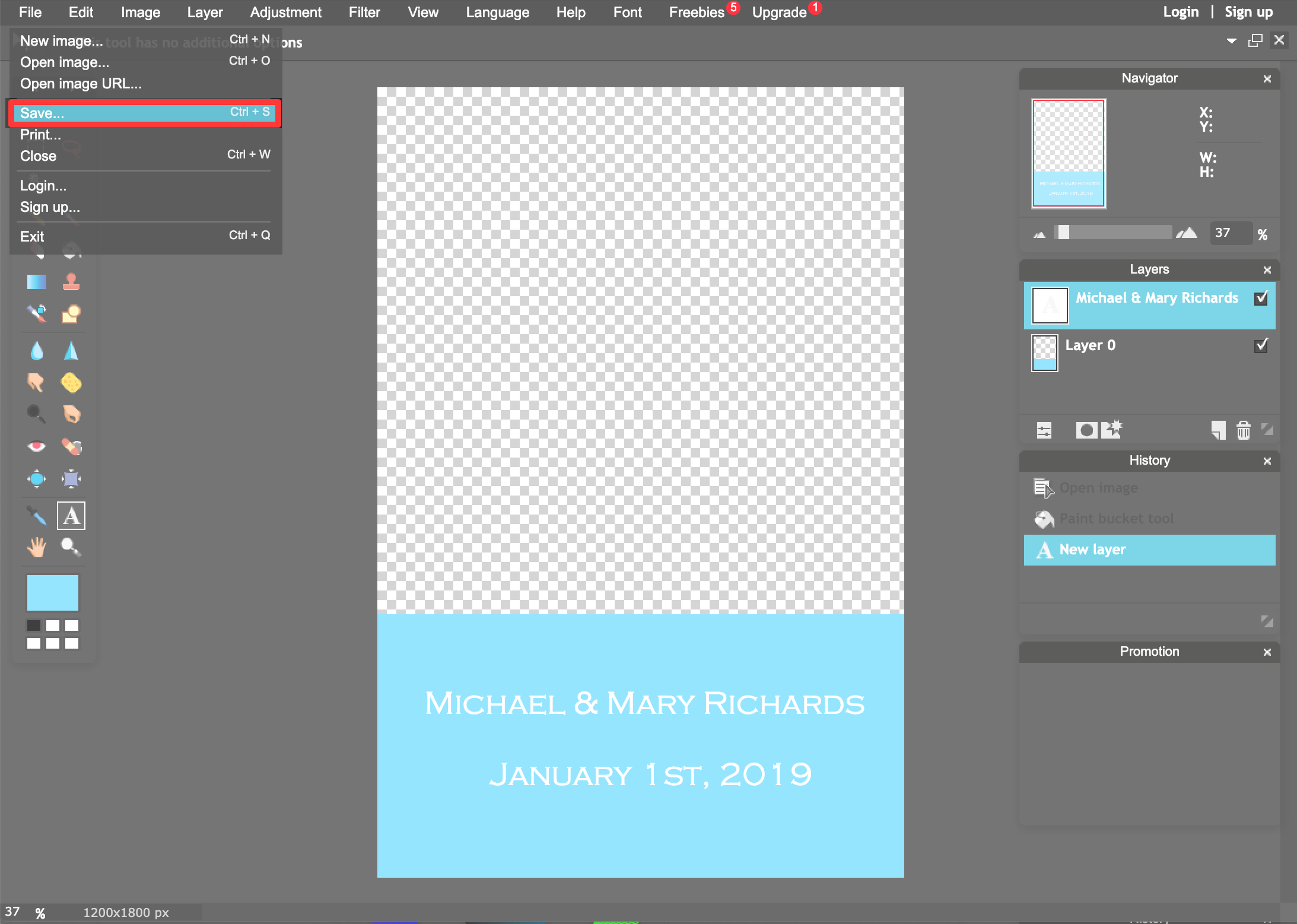Click the Sign up link at top right
Viewport: 1297px width, 924px height.
(x=1249, y=12)
